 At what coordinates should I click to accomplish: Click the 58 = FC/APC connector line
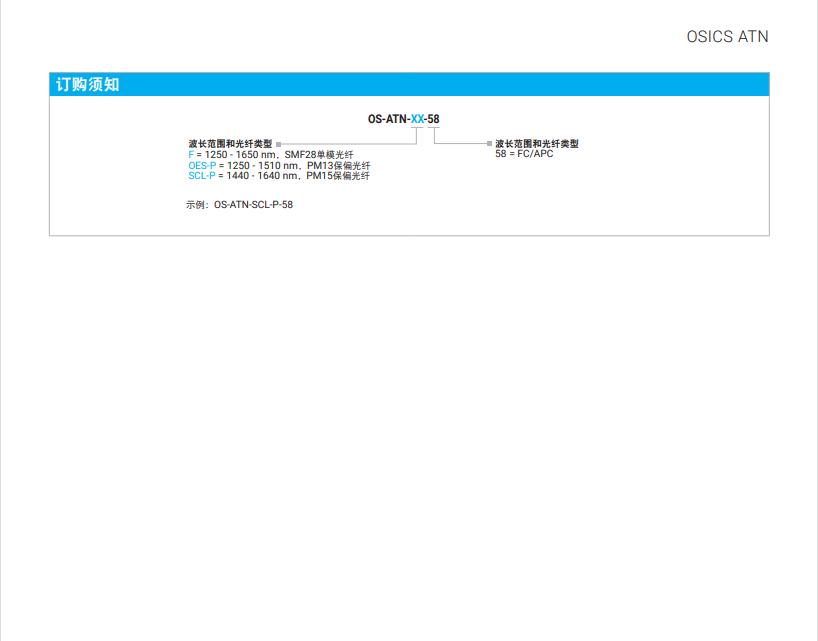524,154
